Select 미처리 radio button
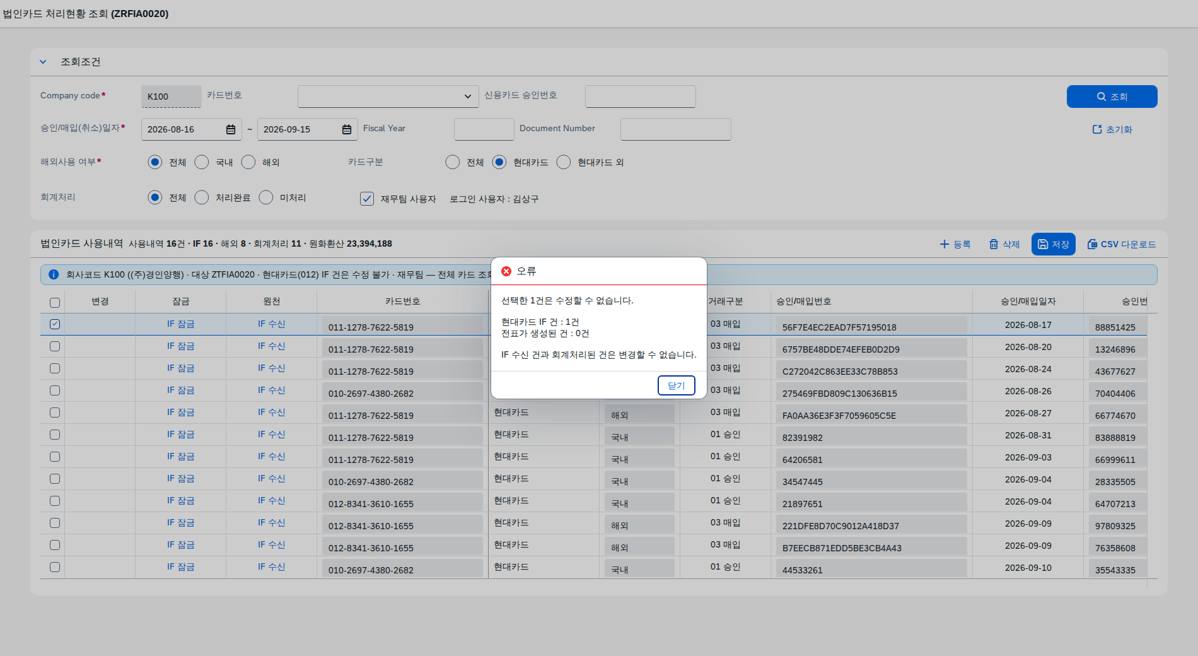This screenshot has width=1198, height=656. click(266, 197)
